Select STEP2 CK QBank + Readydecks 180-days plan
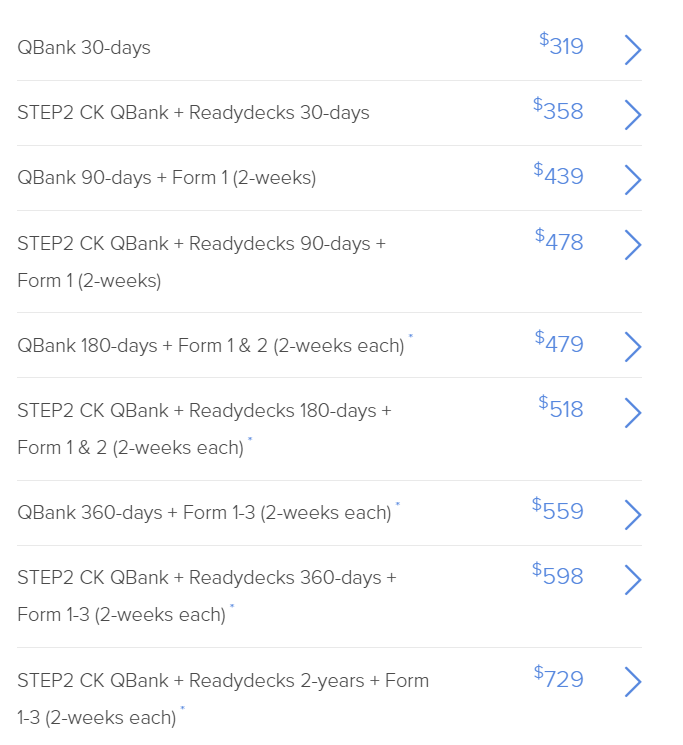Viewport: 683px width, 745px height. 204,411
